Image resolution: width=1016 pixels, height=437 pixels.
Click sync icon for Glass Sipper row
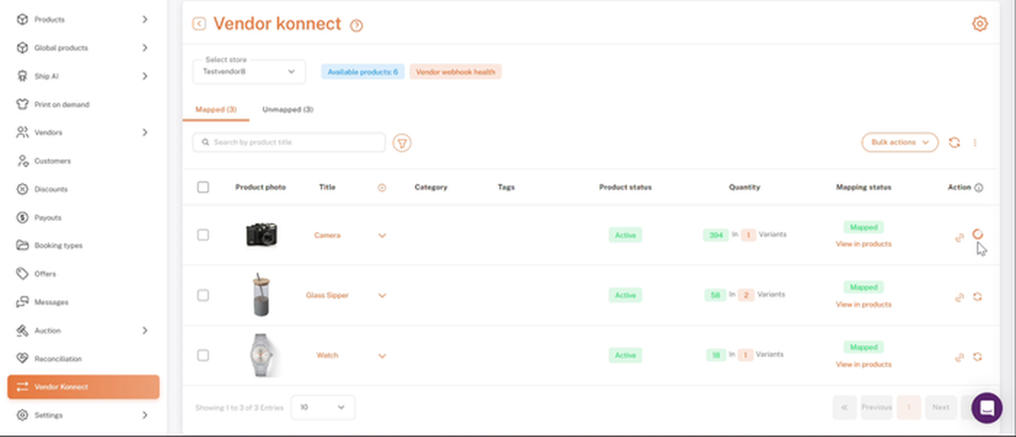point(978,297)
